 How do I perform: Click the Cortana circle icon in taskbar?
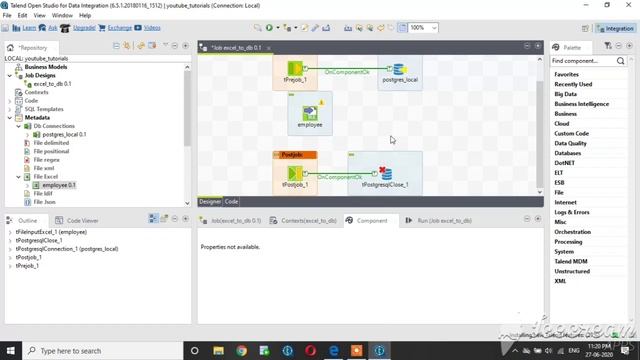(x=195, y=351)
